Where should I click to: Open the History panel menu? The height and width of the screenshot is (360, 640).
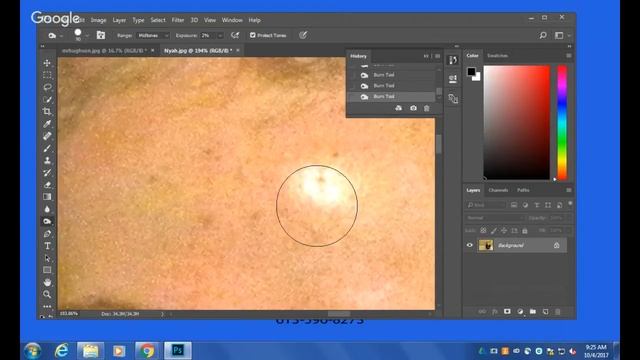tap(438, 56)
